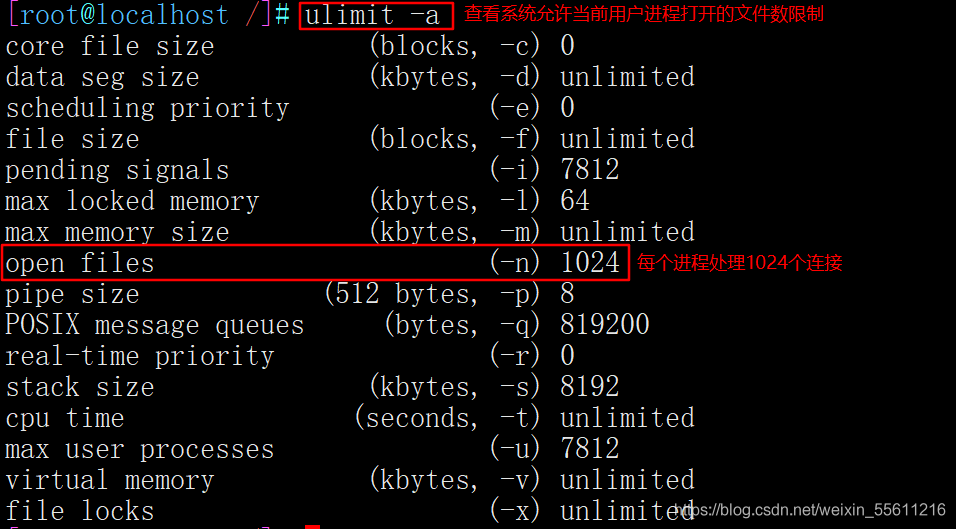
Task: Click the 'pending signals' label
Action: (x=117, y=170)
